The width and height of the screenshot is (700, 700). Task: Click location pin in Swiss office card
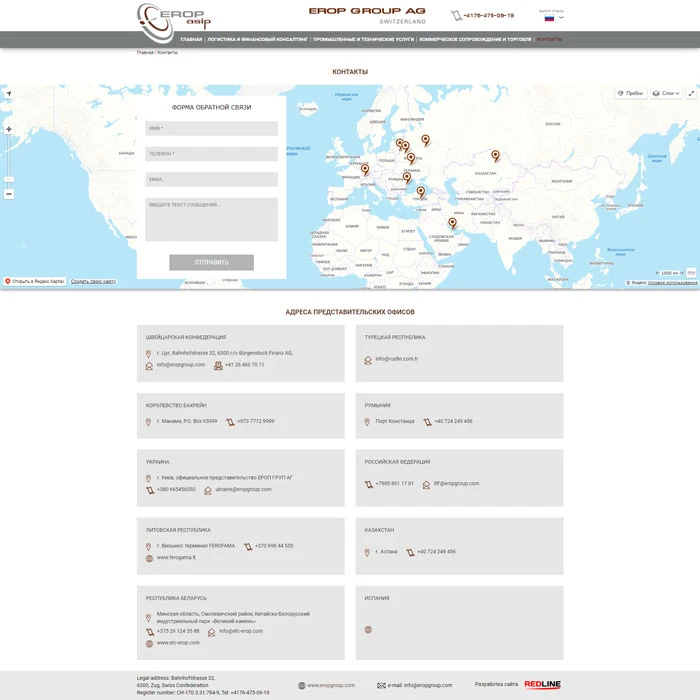(148, 354)
